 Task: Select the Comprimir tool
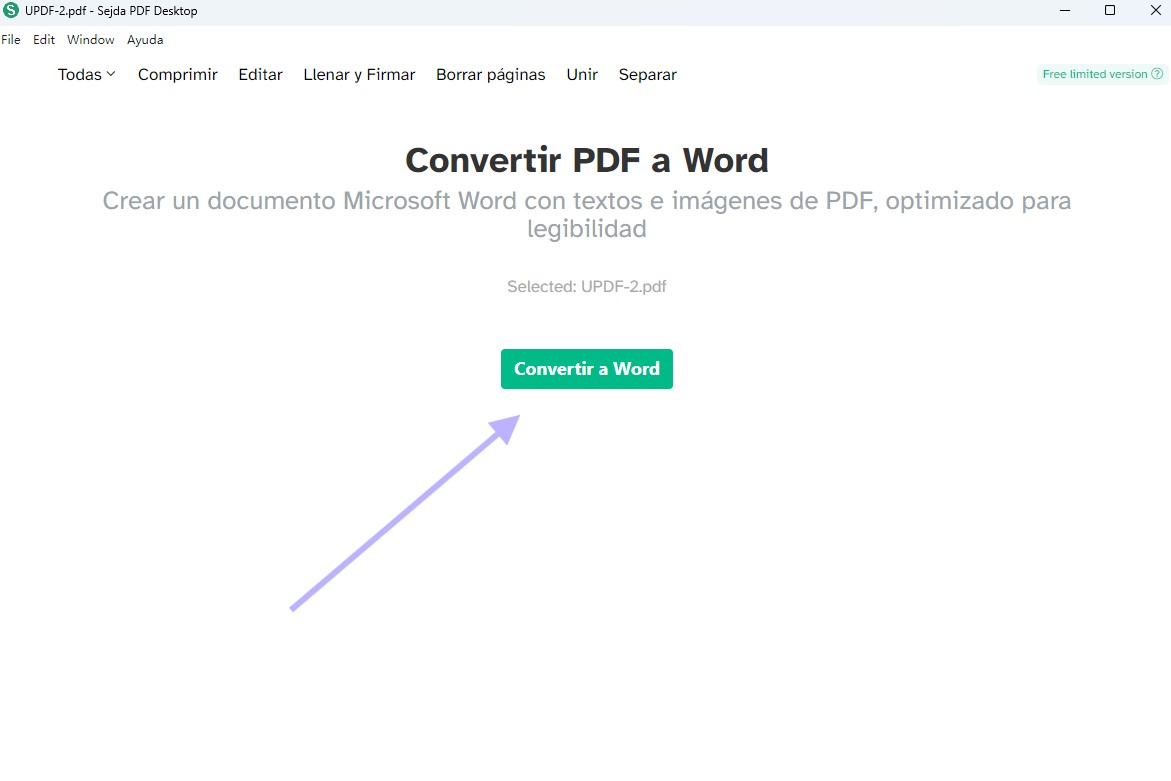tap(178, 75)
